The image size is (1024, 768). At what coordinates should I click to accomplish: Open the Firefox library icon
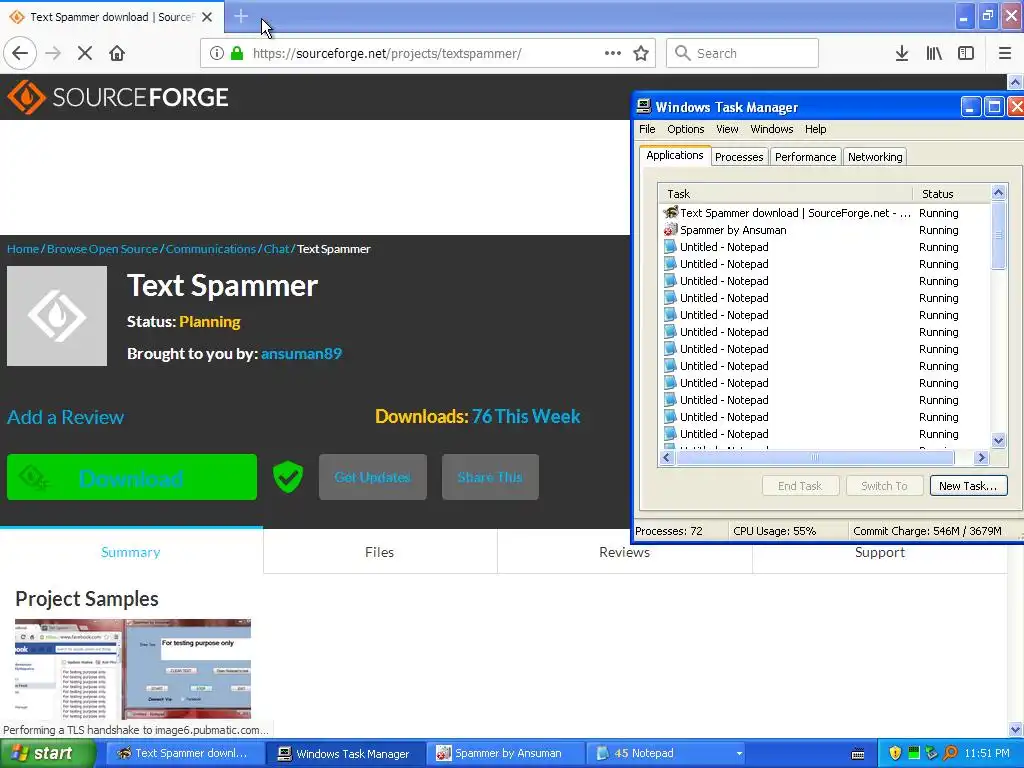[934, 54]
